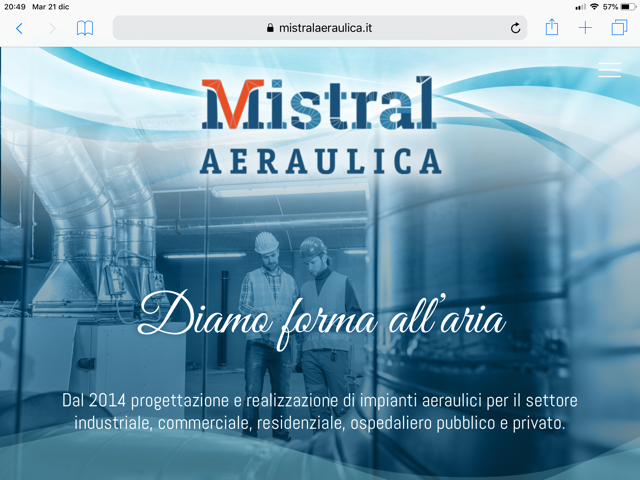Viewport: 640px width, 480px height.
Task: Tap the Safari back arrow
Action: coord(19,28)
